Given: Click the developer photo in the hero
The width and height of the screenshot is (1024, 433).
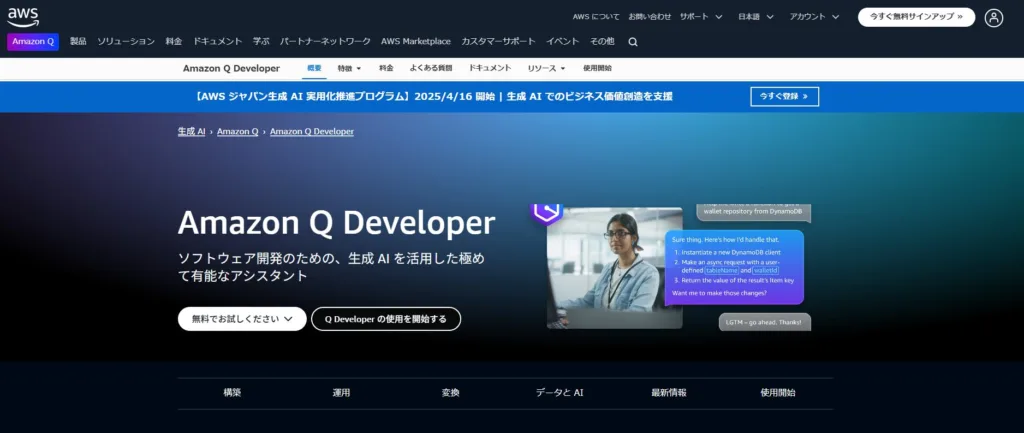Looking at the screenshot, I should [615, 268].
